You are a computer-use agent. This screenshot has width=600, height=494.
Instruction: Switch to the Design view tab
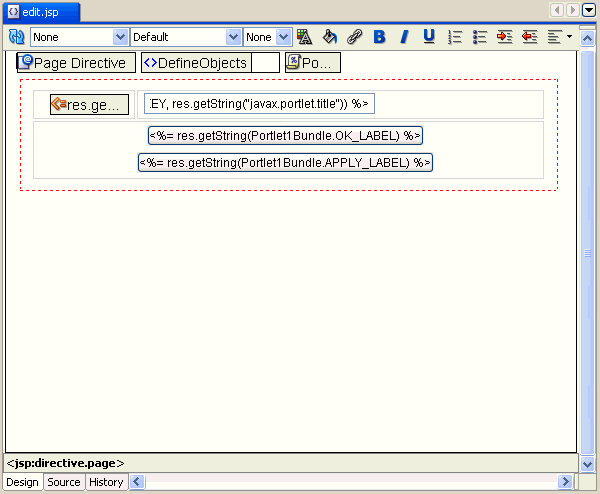[x=22, y=482]
